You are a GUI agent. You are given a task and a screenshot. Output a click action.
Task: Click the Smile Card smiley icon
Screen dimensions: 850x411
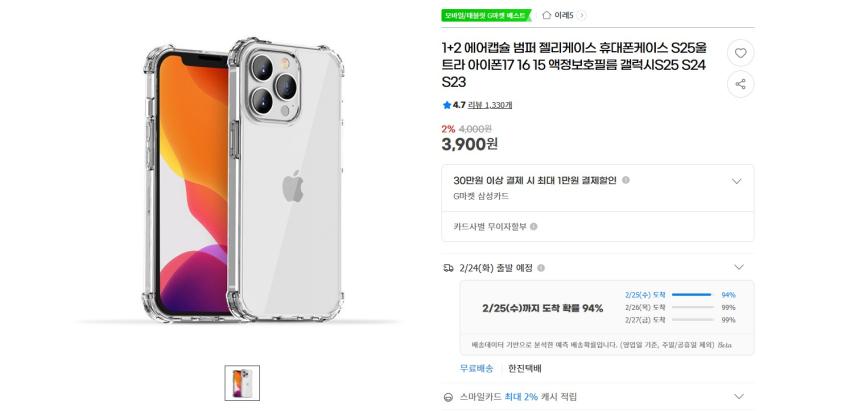[x=448, y=397]
